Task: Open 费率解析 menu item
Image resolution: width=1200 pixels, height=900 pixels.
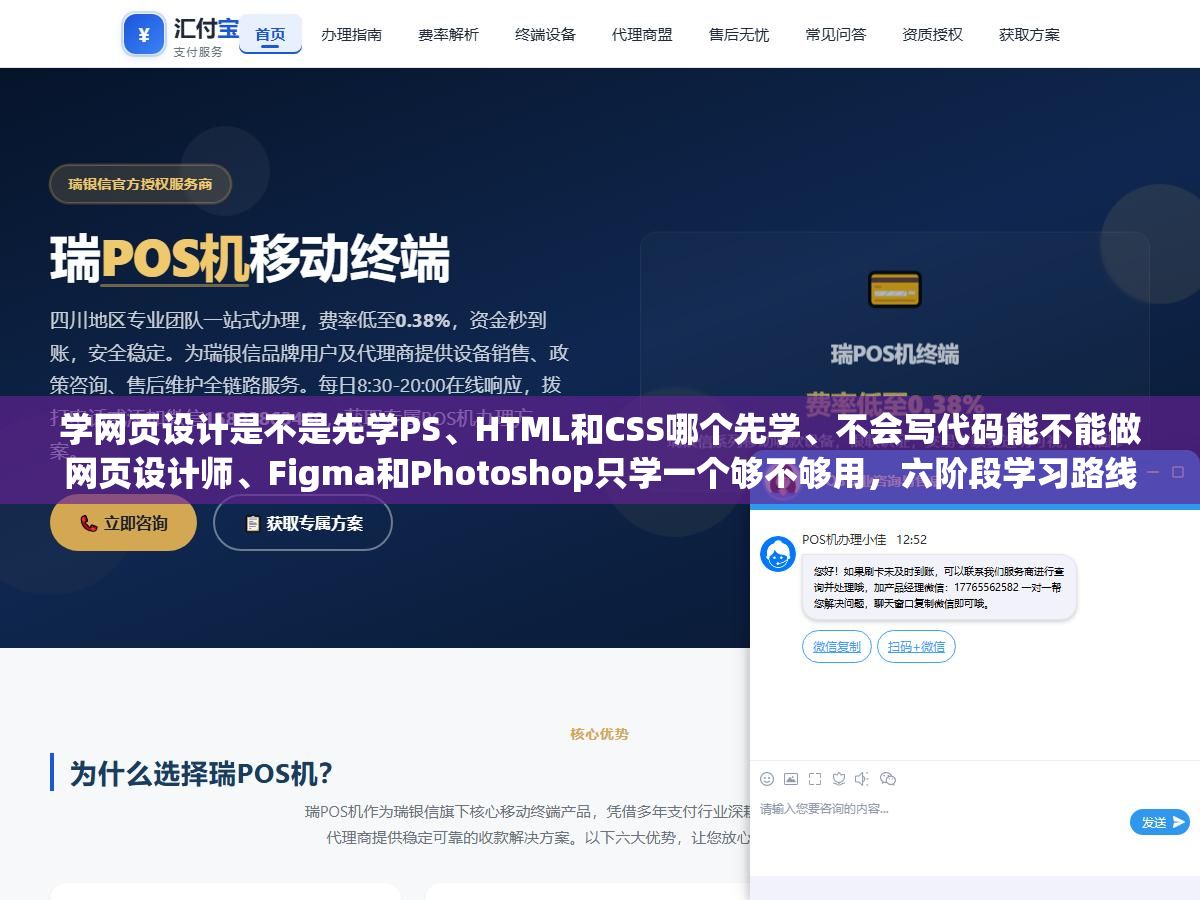Action: [x=448, y=34]
